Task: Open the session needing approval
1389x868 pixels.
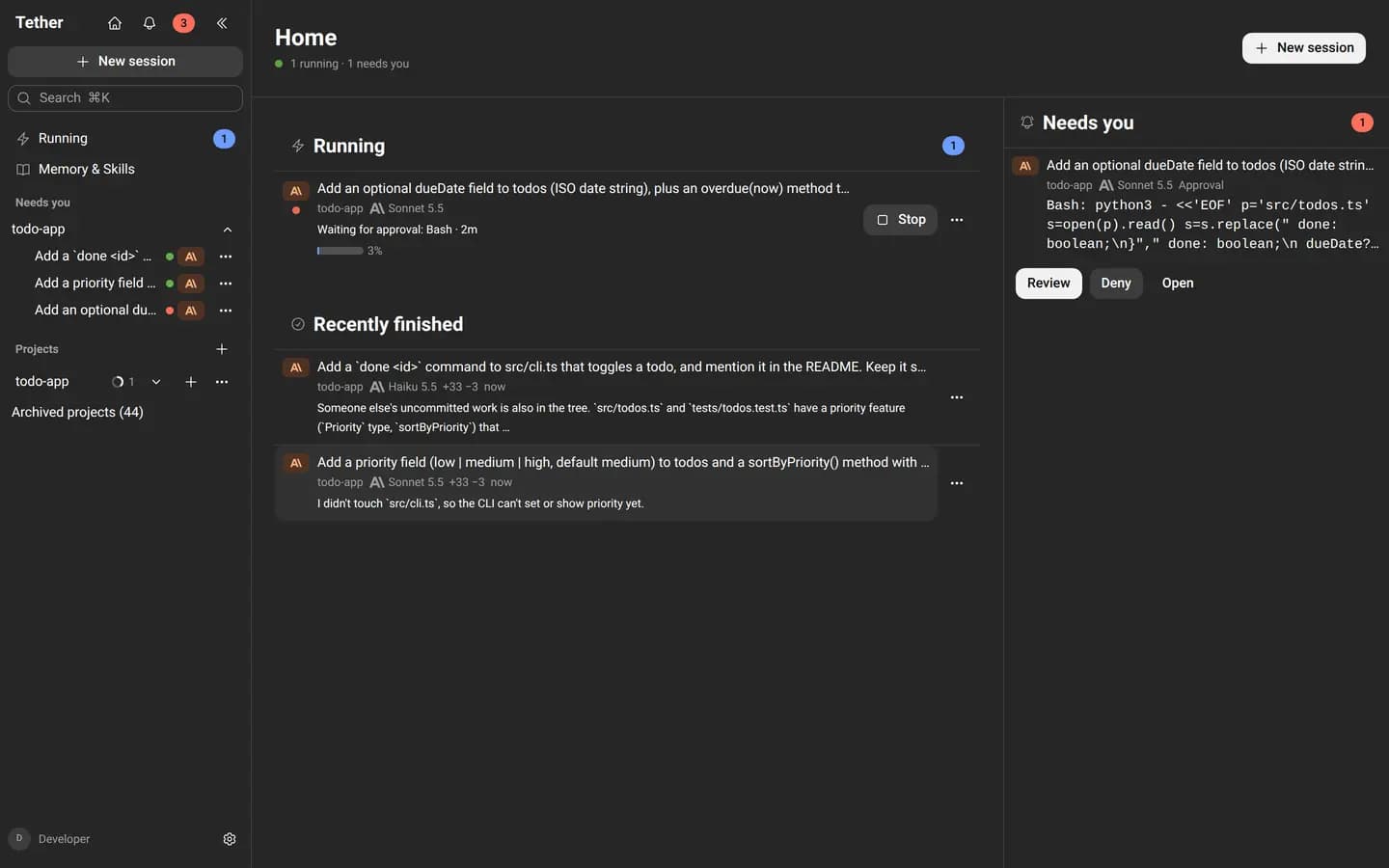Action: [1178, 284]
